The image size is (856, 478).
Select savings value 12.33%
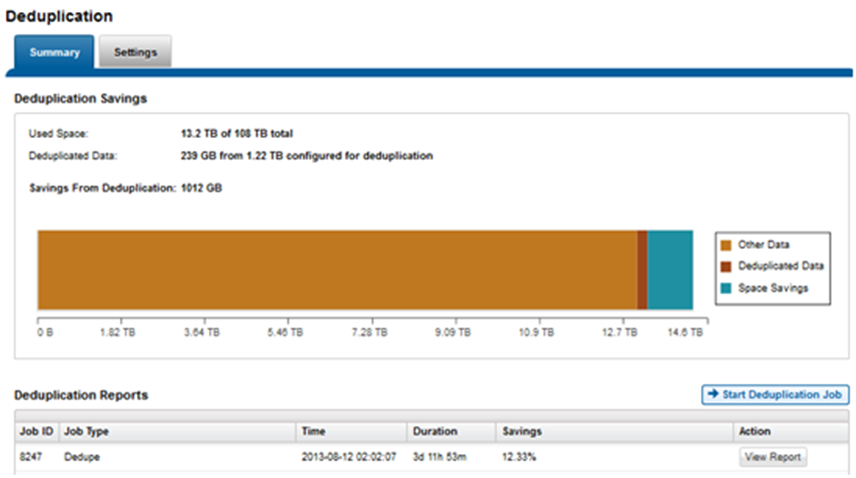(x=519, y=457)
